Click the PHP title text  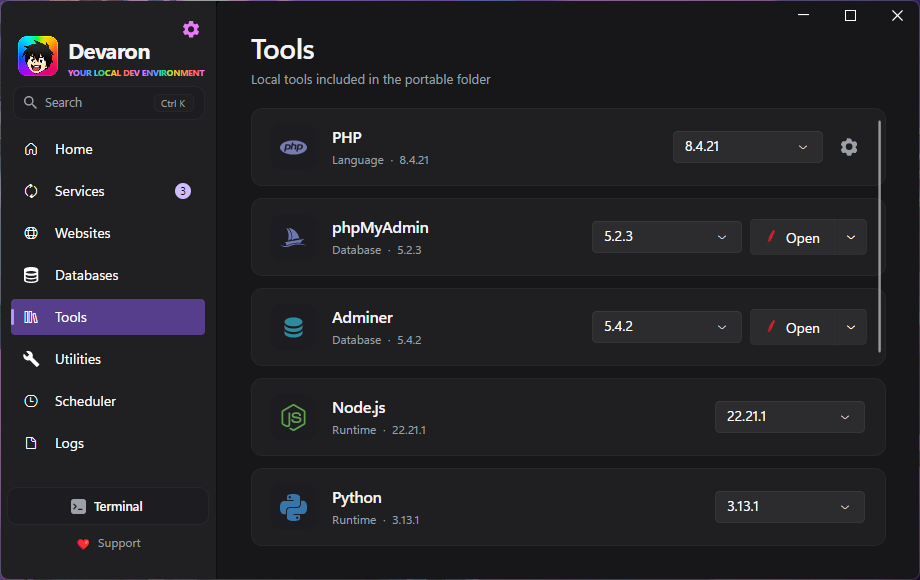347,138
